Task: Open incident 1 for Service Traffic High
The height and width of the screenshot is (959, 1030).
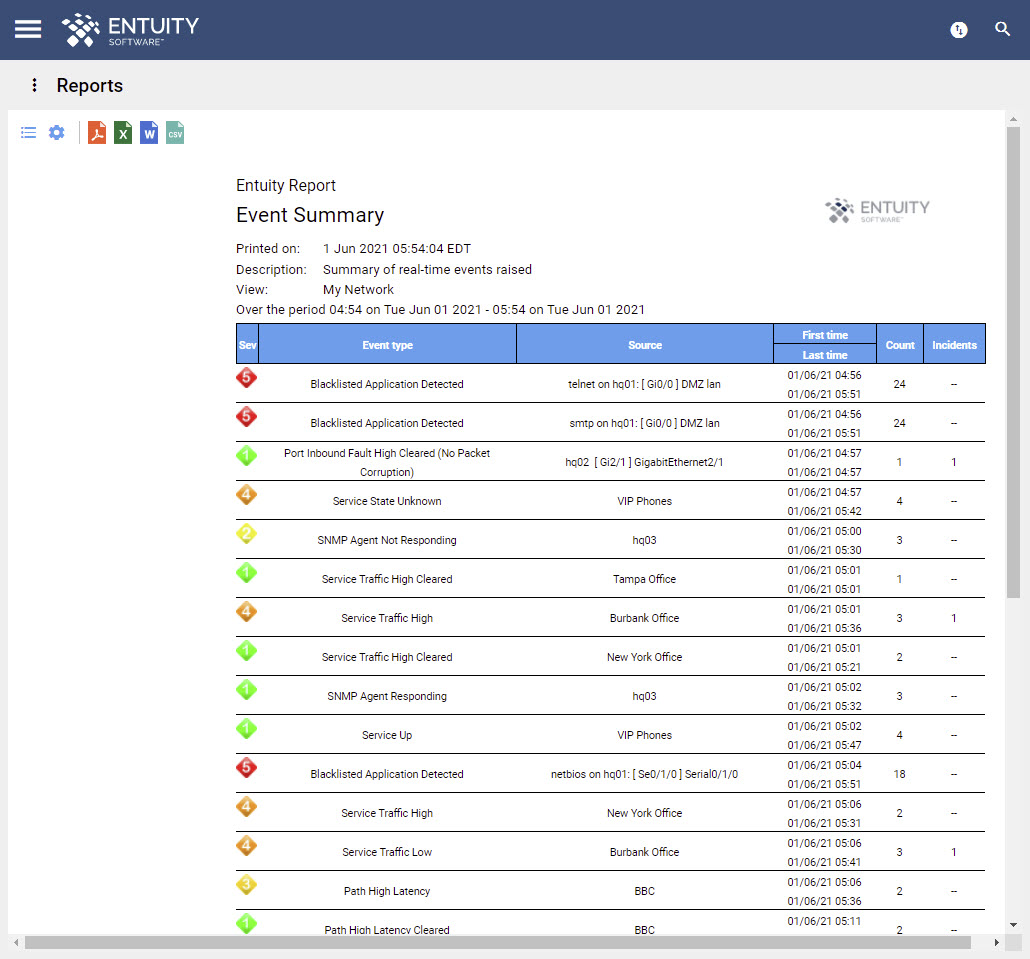Action: pos(953,618)
